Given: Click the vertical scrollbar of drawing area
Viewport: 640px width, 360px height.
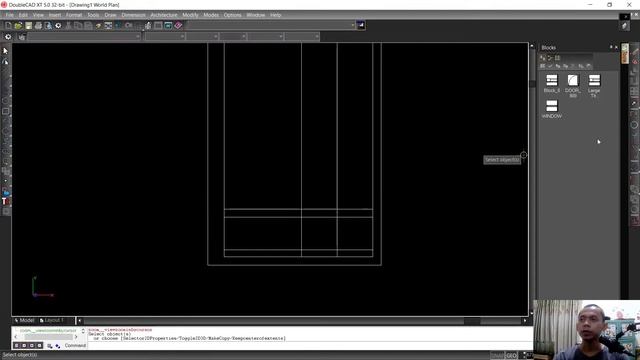Looking at the screenshot, I should (x=532, y=180).
